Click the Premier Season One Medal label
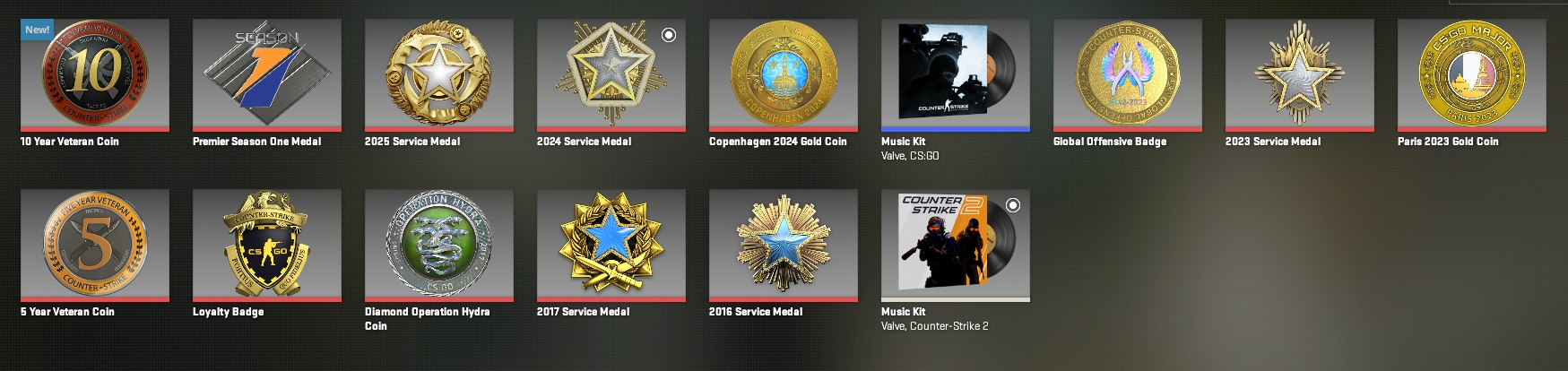The image size is (1568, 371). pos(256,142)
